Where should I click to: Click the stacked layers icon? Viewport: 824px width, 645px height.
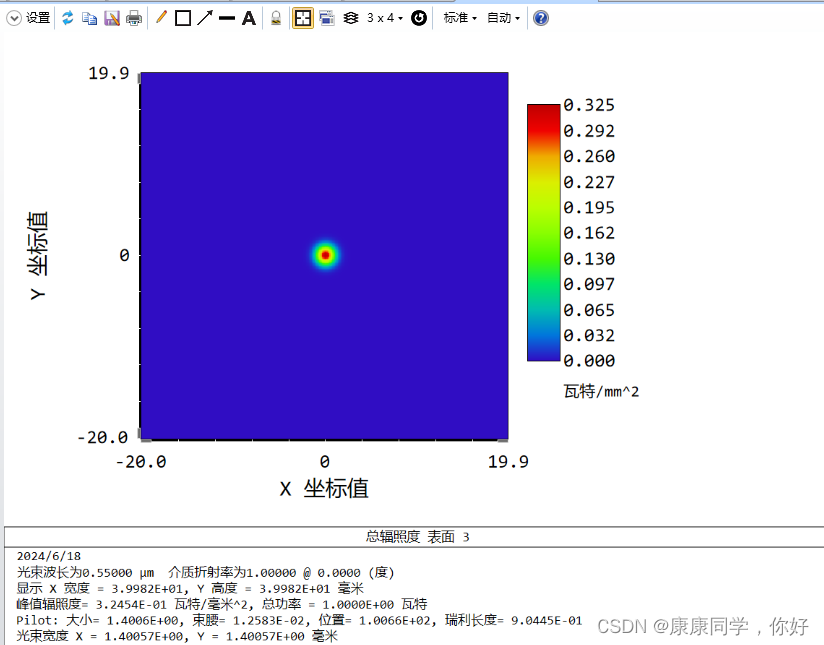pyautogui.click(x=351, y=18)
